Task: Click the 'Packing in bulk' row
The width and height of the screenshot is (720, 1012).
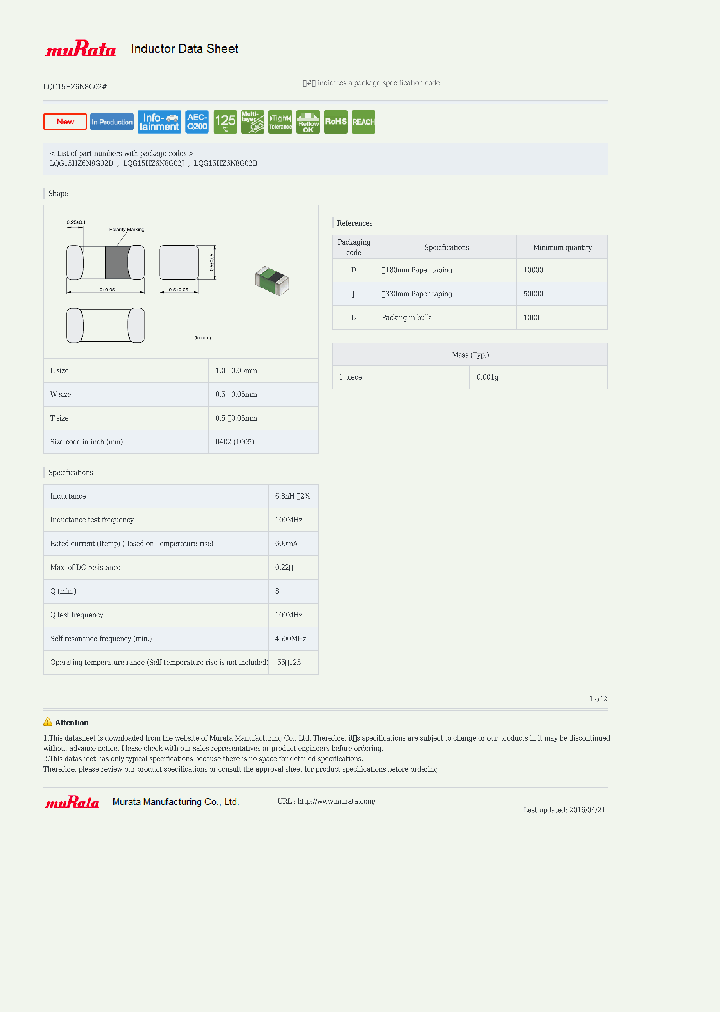Action: pos(470,318)
